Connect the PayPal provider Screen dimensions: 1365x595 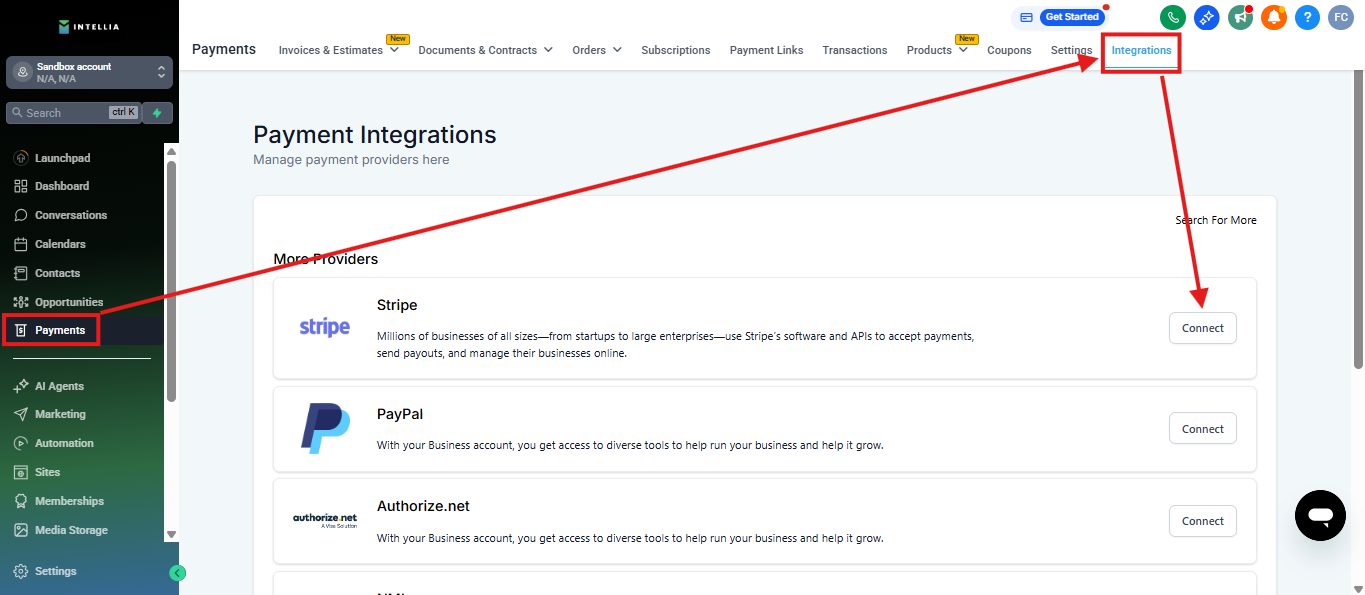1202,429
